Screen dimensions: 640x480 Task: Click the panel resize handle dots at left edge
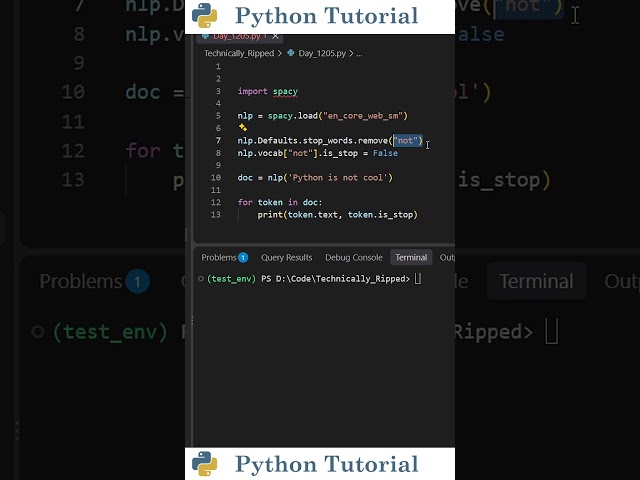pos(192,319)
